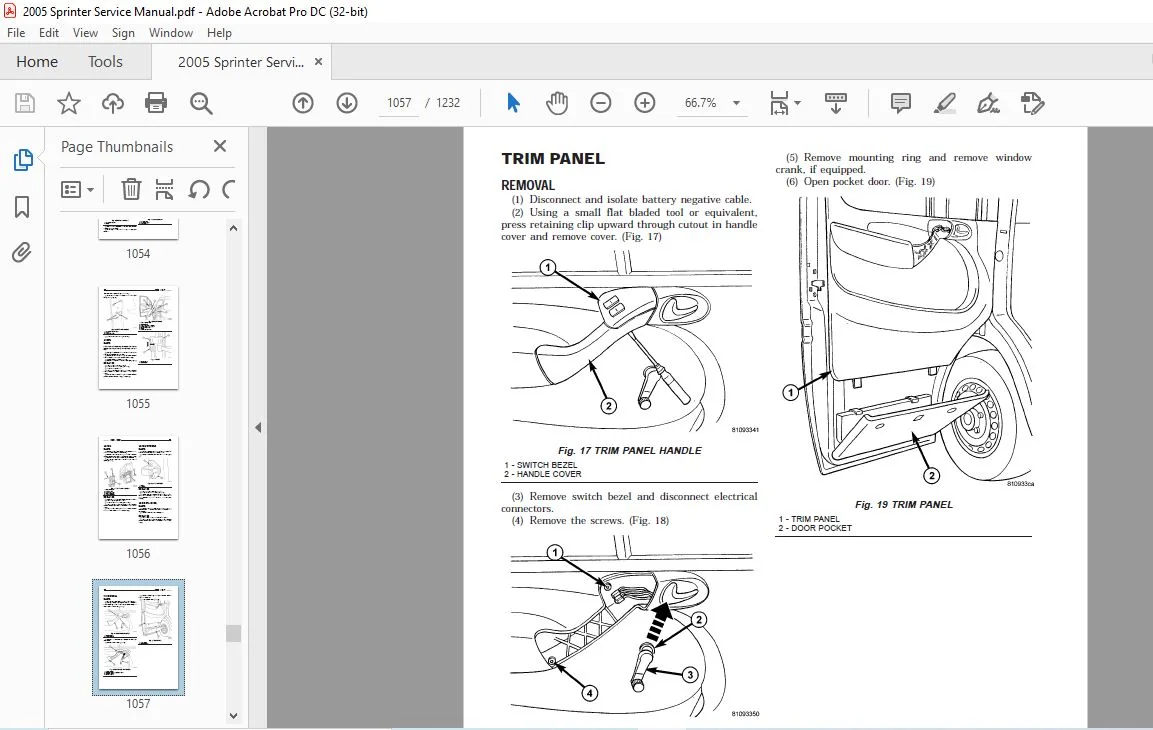Viewport: 1153px width, 730px height.
Task: Open the find text search tool
Action: [201, 103]
